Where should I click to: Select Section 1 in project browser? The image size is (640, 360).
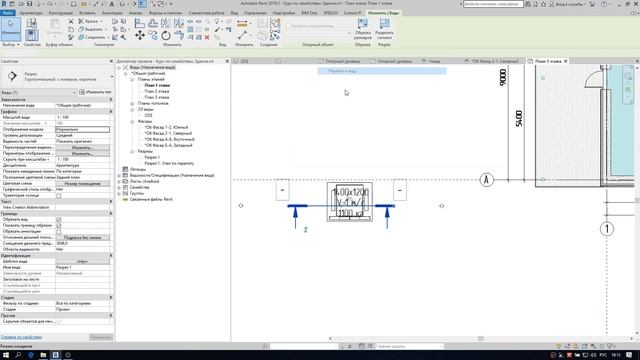click(x=152, y=157)
